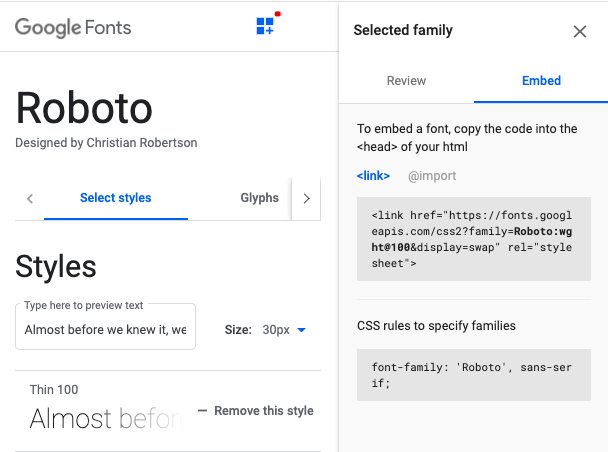
Task: Choose the <link> embed option
Action: coord(373,176)
